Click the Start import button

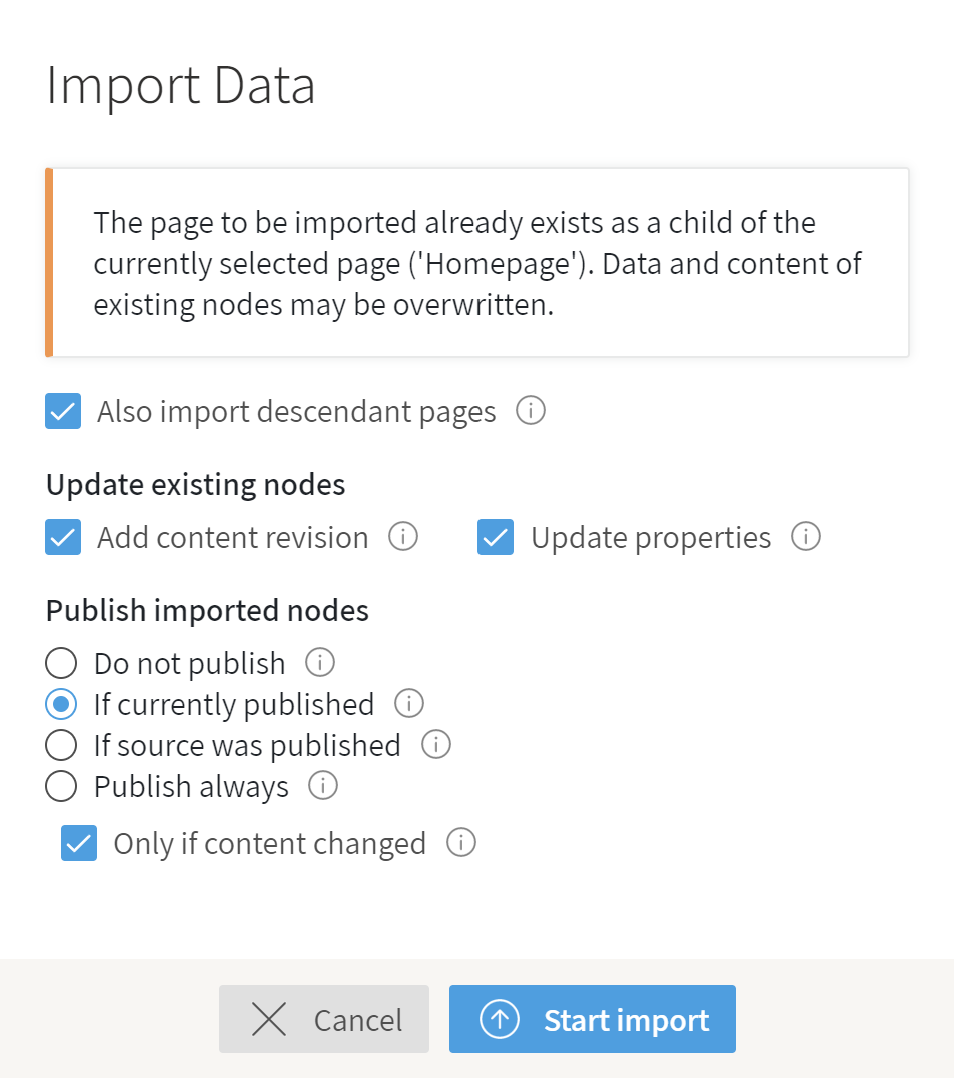tap(592, 1019)
